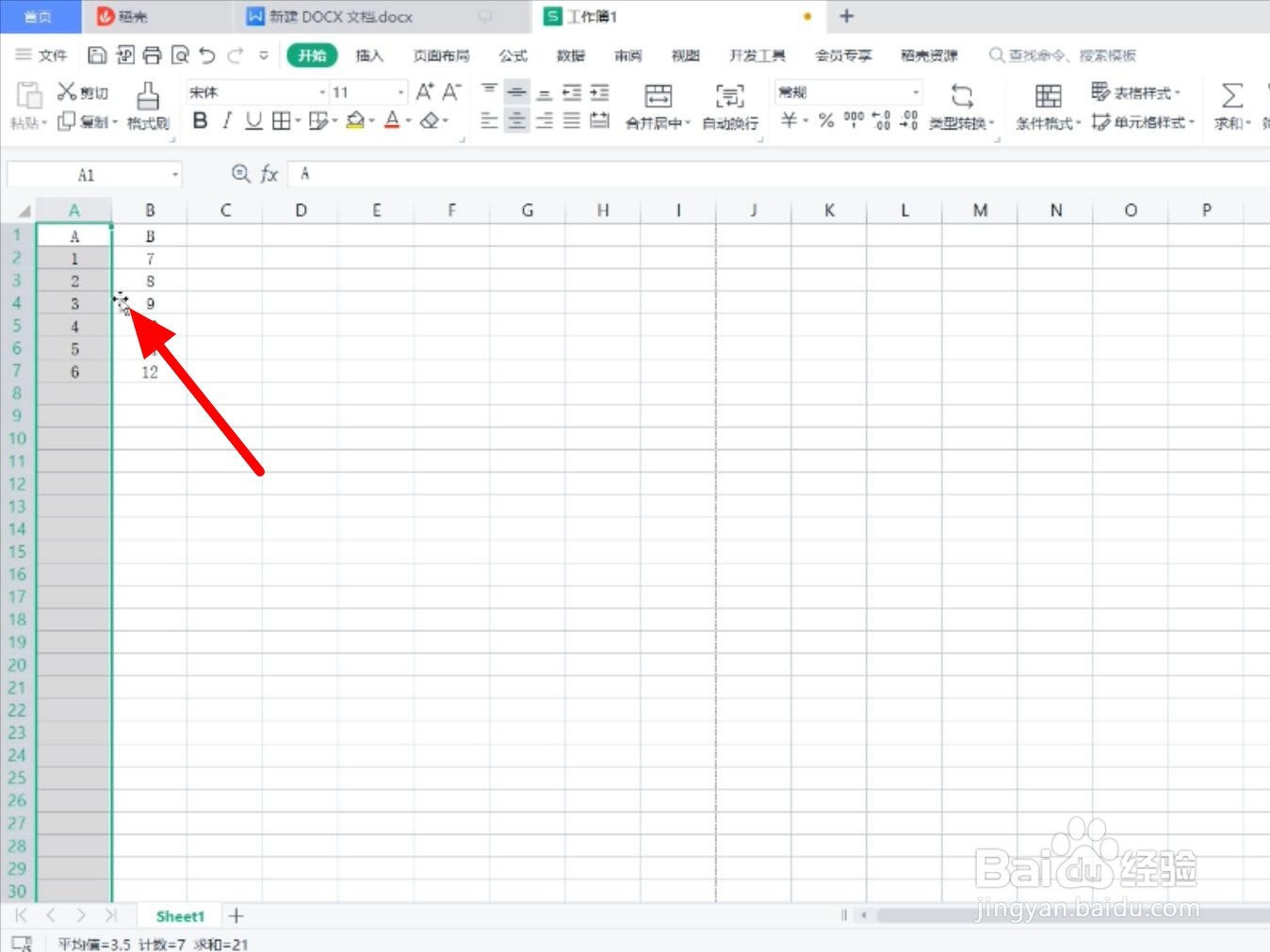Apply thousands separator 000 format

(x=854, y=120)
